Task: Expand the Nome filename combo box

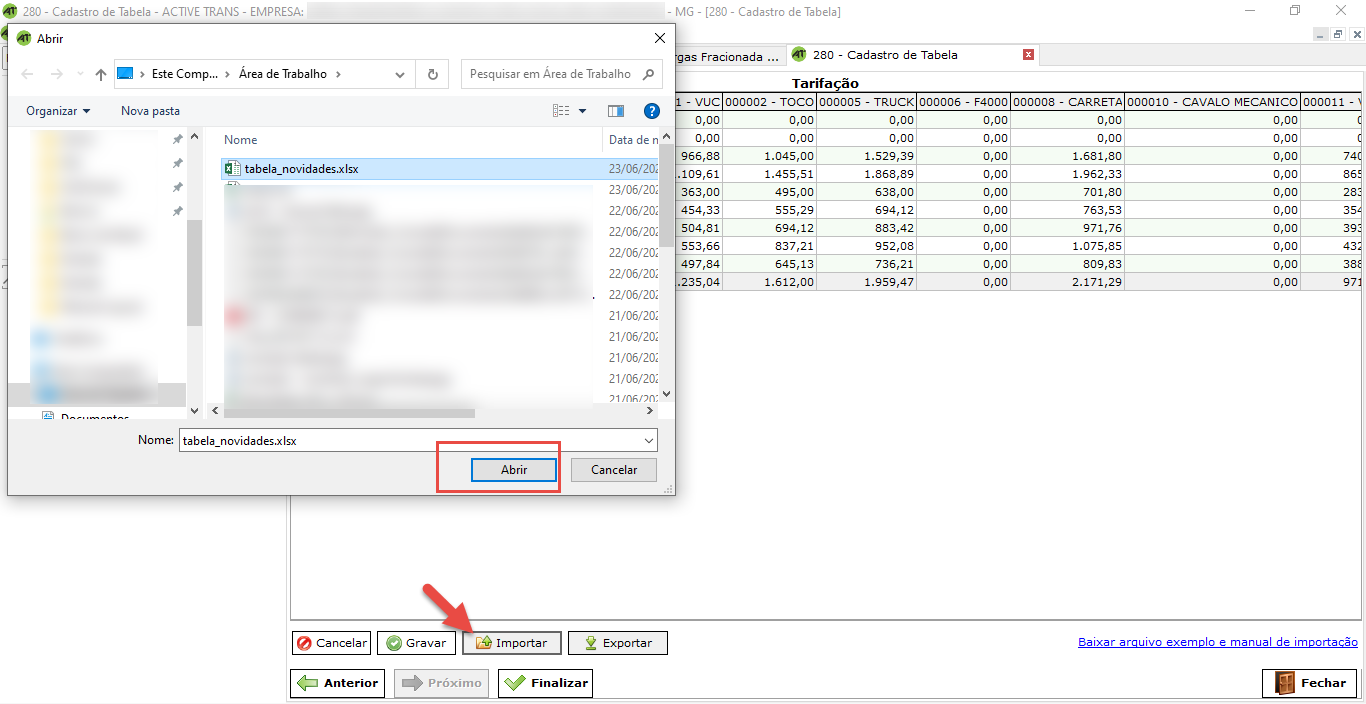Action: coord(648,441)
